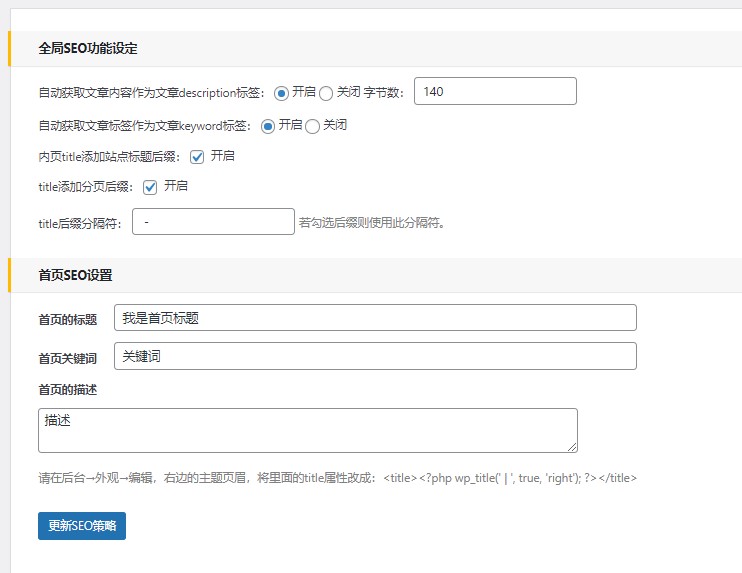This screenshot has height=573, width=742.
Task: Grab the description textarea resize handle
Action: pyautogui.click(x=572, y=447)
